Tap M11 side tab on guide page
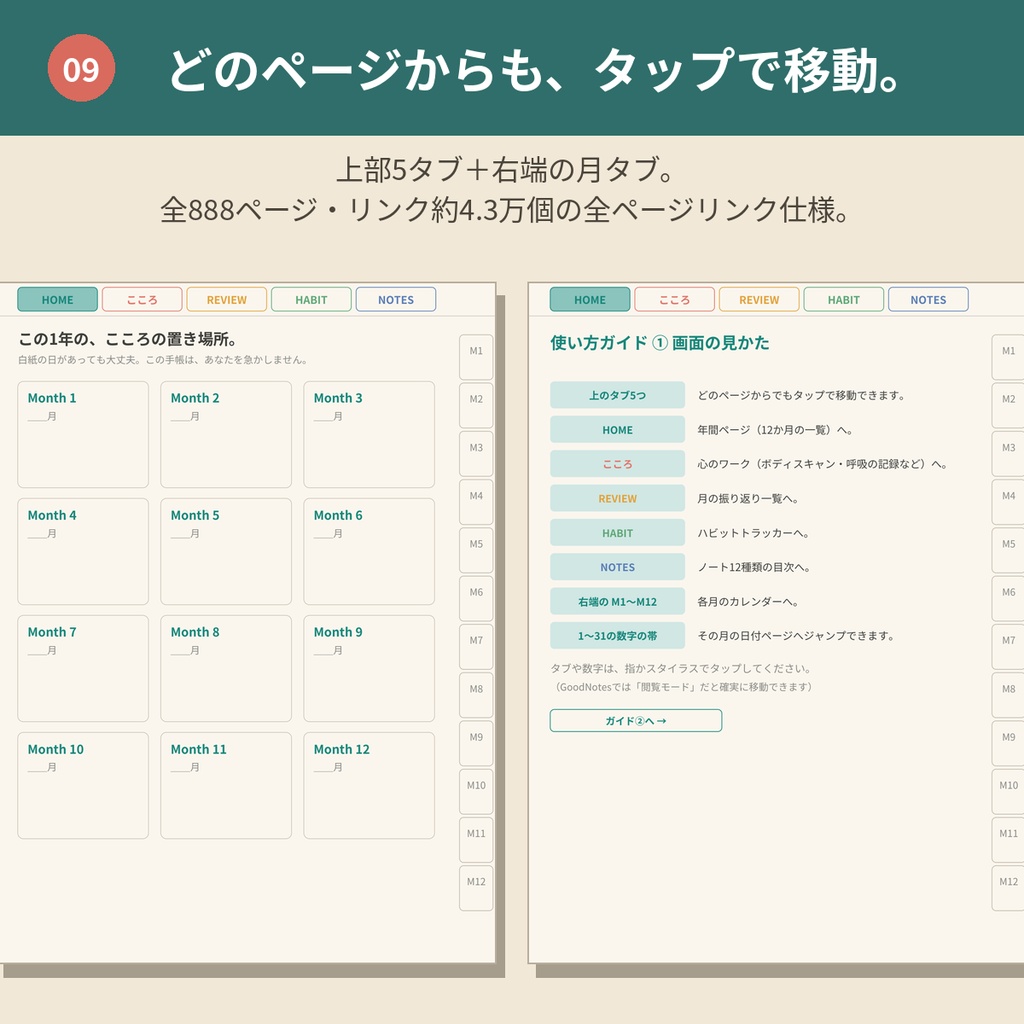Viewport: 1024px width, 1024px height. 1008,840
